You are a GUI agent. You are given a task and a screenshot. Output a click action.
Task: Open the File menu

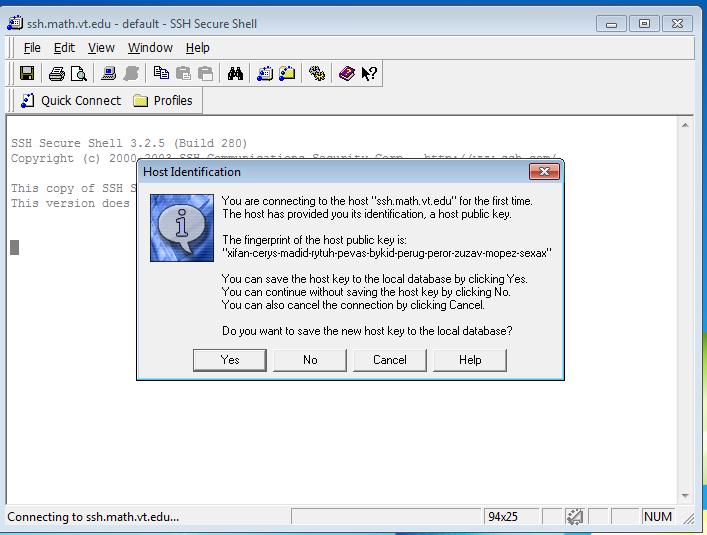pos(32,48)
